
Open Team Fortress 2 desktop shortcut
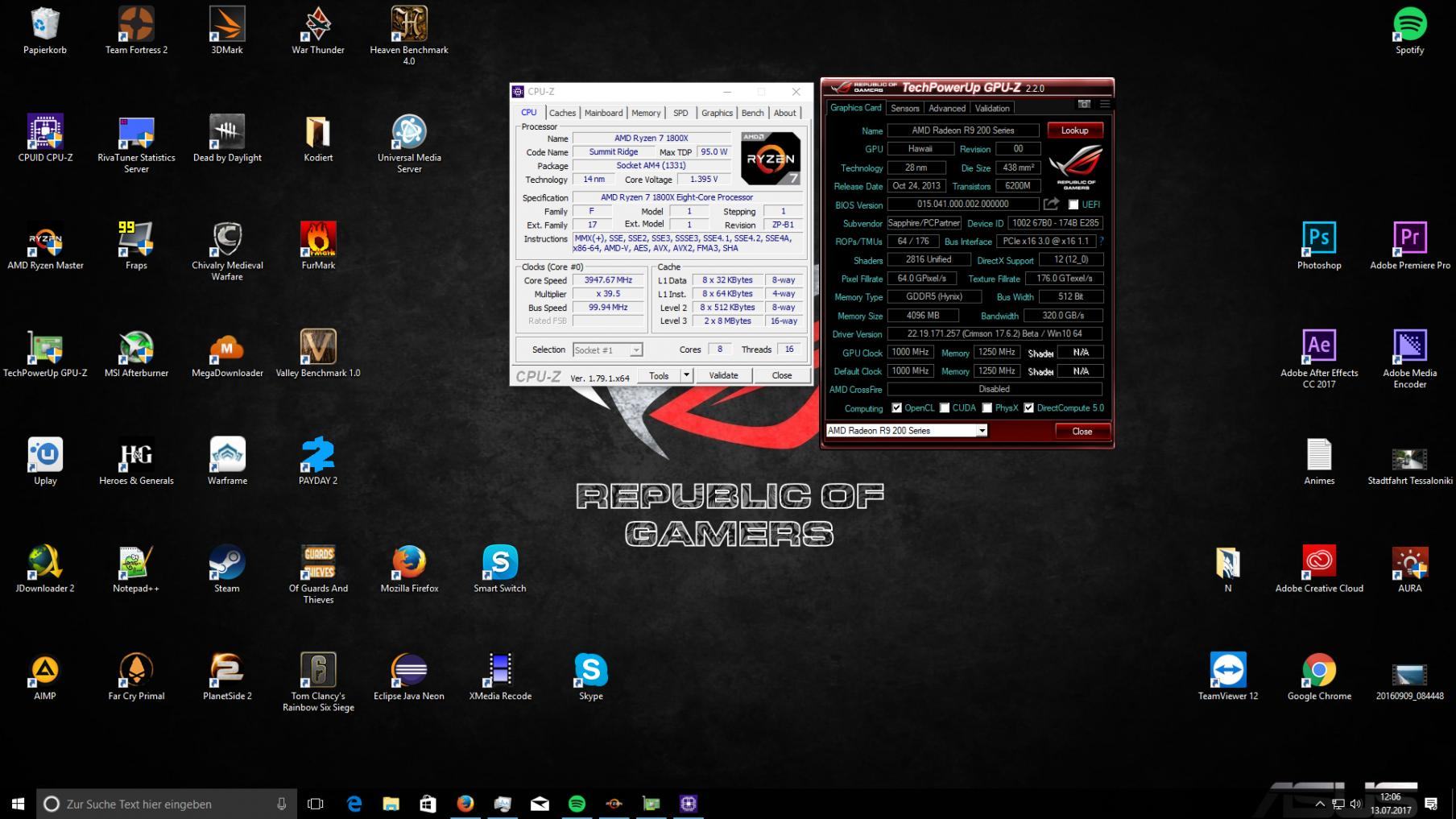136,31
